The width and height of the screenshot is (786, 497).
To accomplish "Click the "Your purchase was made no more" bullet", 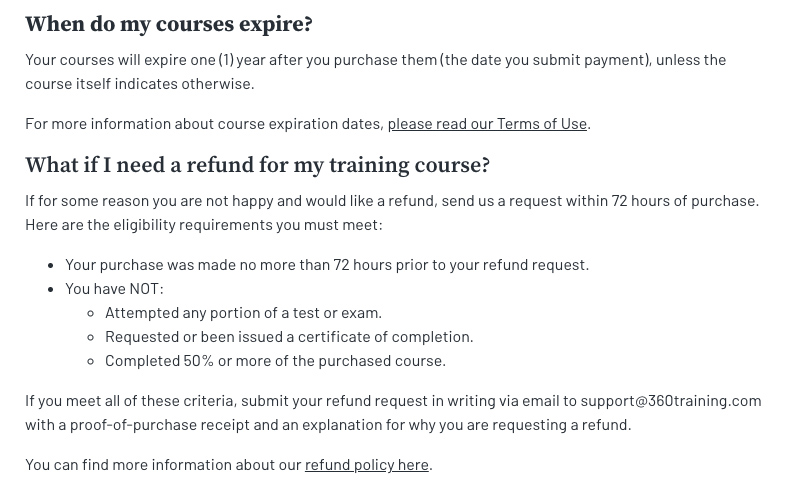I will tap(327, 264).
